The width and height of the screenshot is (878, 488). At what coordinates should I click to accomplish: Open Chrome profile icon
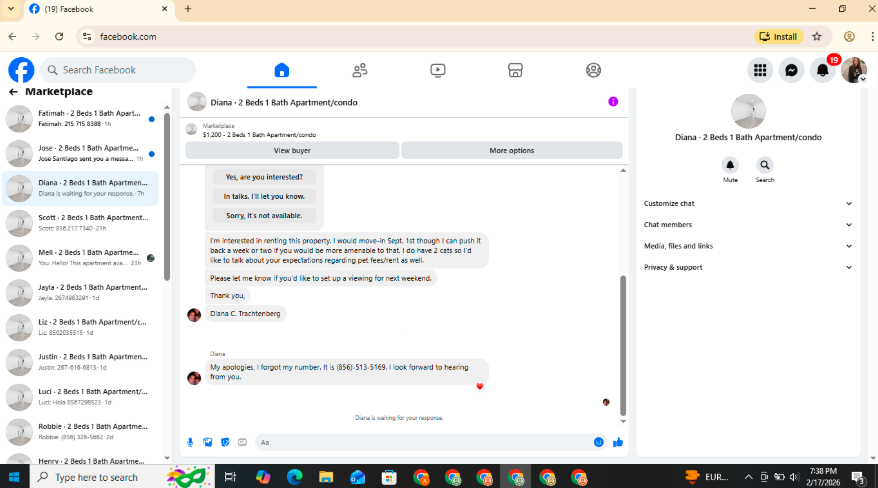click(x=849, y=36)
